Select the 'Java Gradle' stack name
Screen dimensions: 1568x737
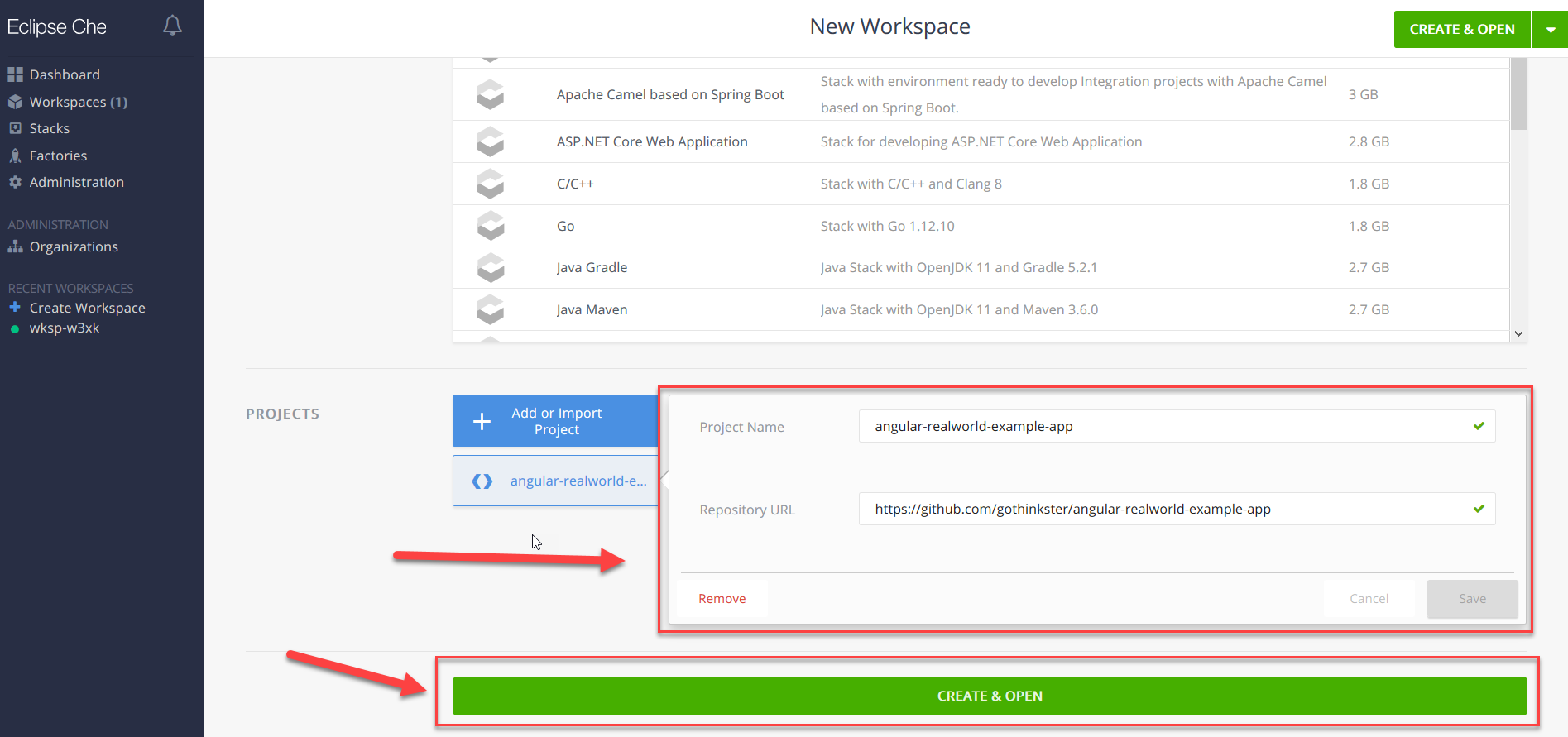[592, 267]
